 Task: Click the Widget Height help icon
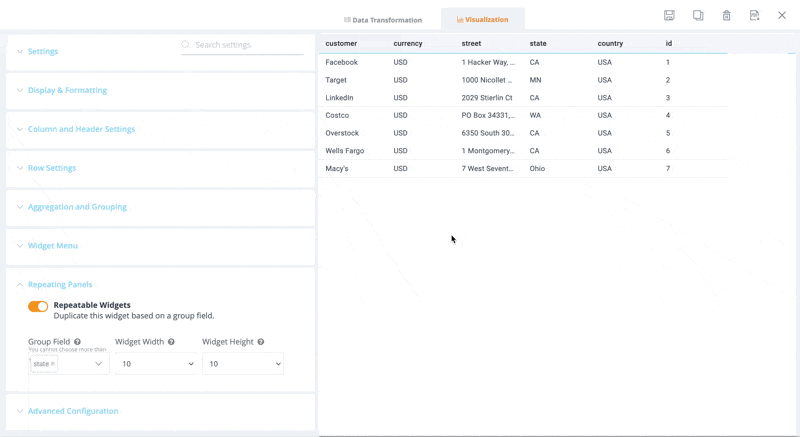click(261, 342)
